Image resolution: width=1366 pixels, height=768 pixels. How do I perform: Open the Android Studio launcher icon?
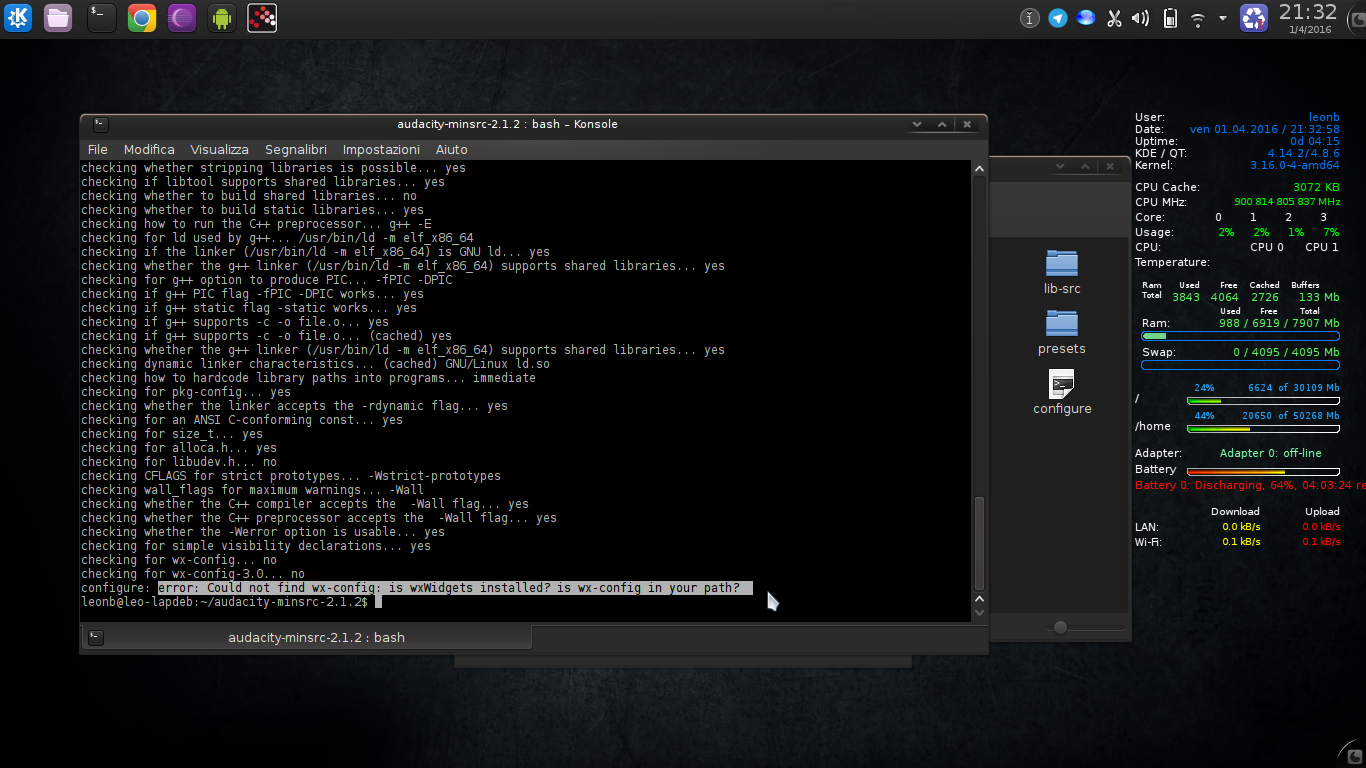coord(222,17)
